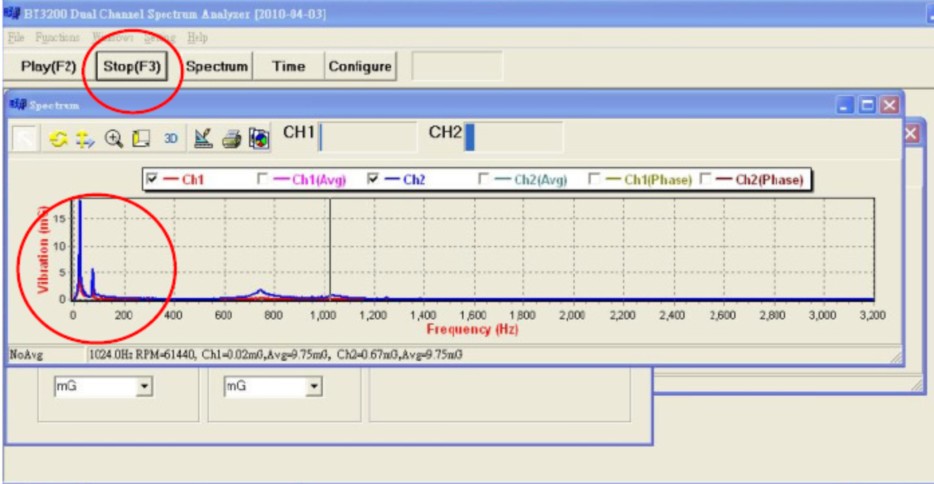This screenshot has height=484, width=934.
Task: Uncheck the Ch2 trace checkbox
Action: pyautogui.click(x=373, y=179)
